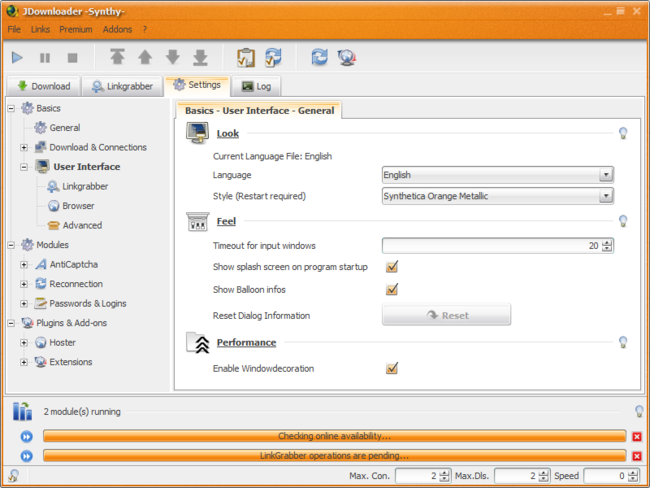Expand the Reconnection tree node

pyautogui.click(x=24, y=284)
